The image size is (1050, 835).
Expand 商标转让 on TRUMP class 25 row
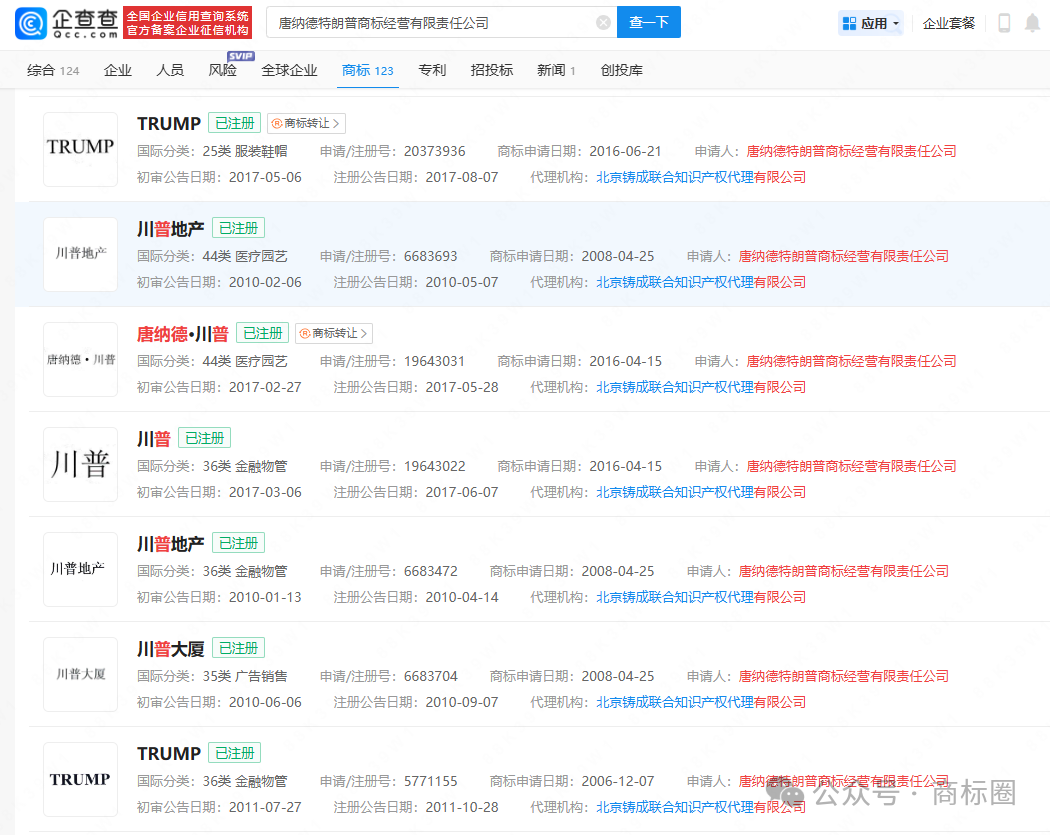point(307,123)
